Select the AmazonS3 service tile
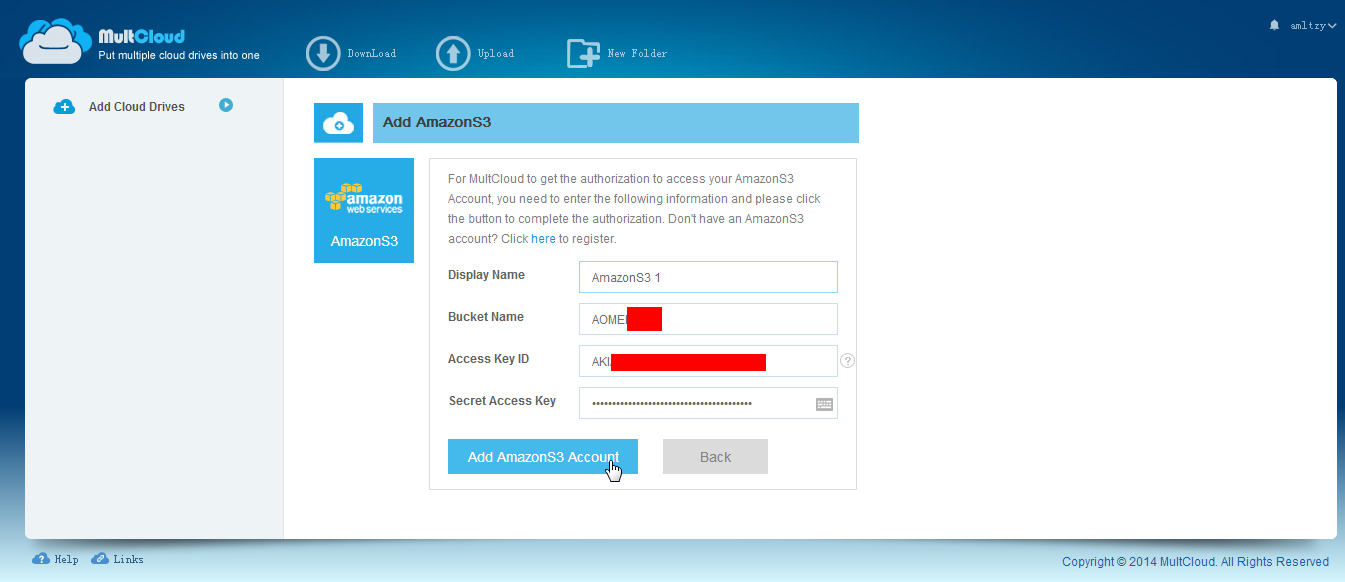The width and height of the screenshot is (1345, 582). coord(364,211)
